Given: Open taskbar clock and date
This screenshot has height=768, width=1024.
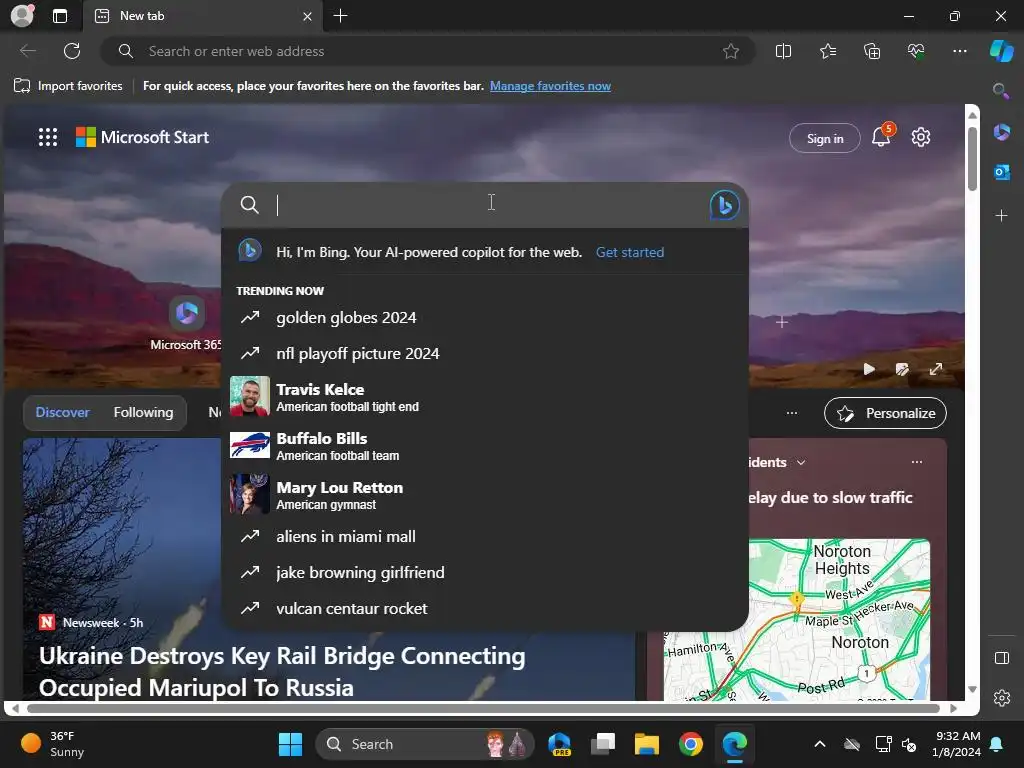Looking at the screenshot, I should tap(956, 744).
